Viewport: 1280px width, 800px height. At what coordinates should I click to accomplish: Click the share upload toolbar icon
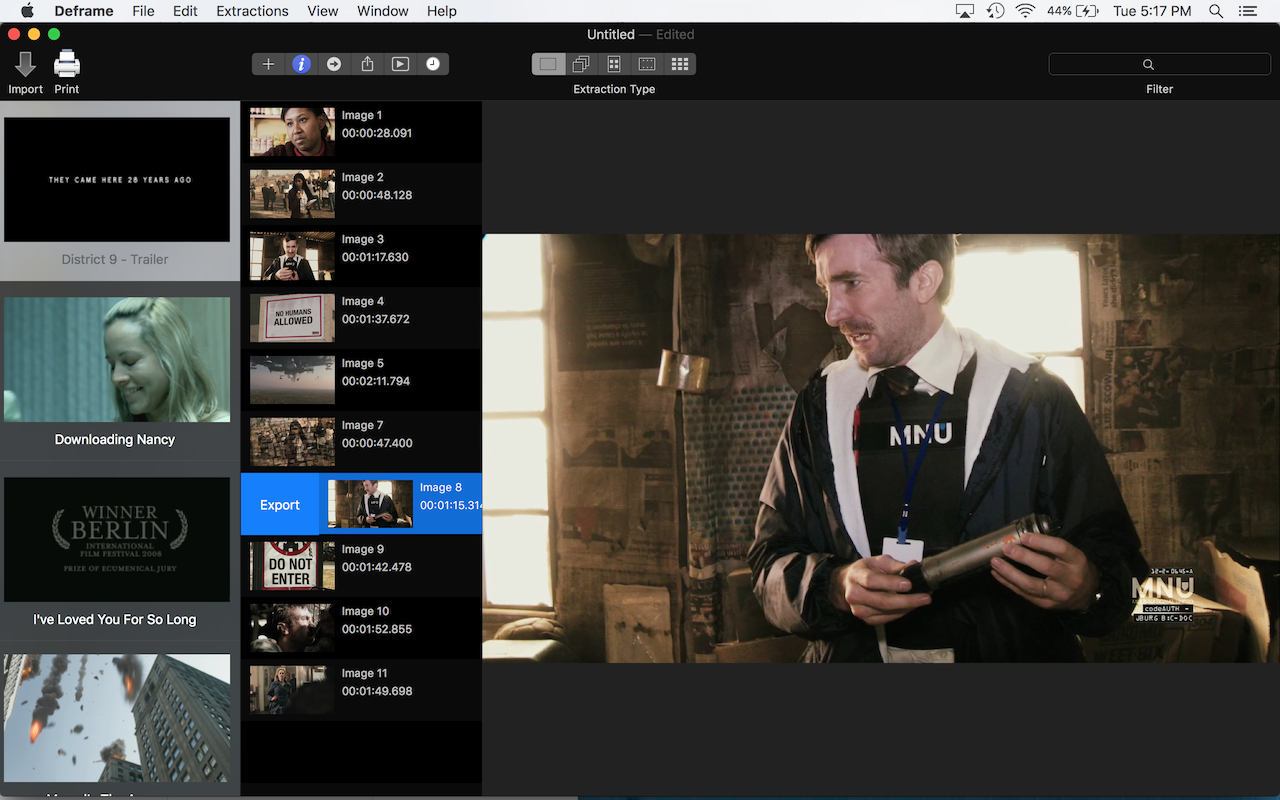click(x=367, y=64)
